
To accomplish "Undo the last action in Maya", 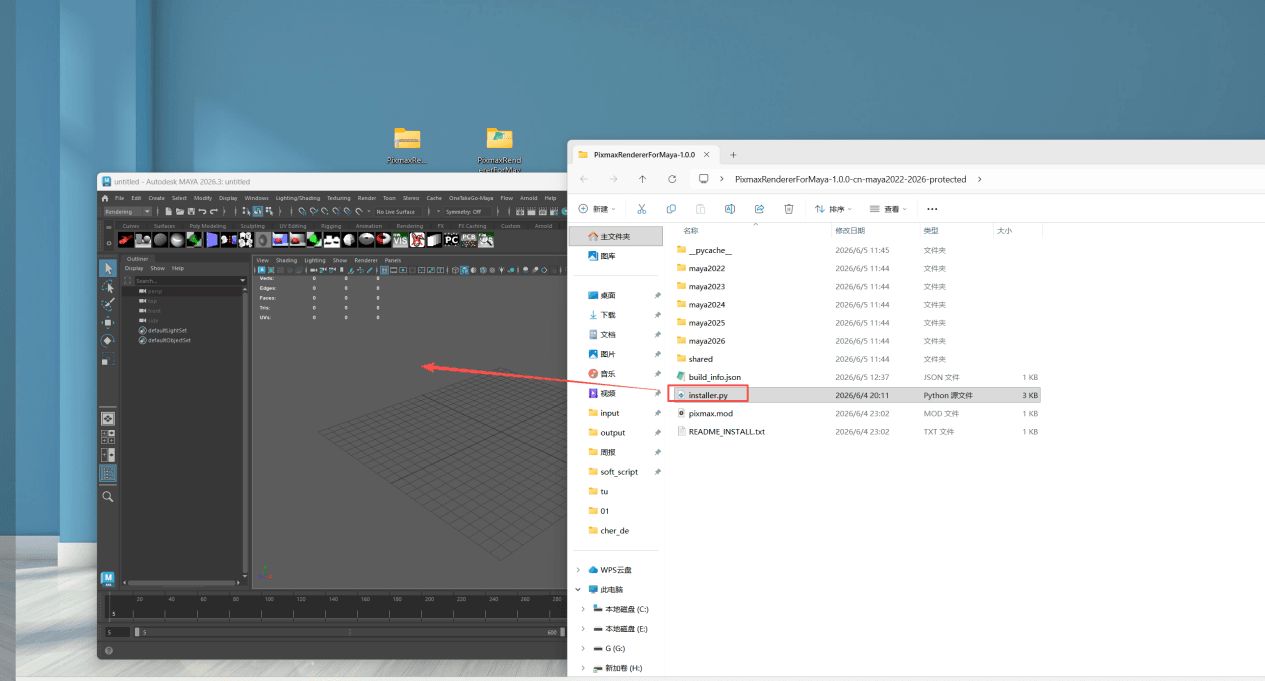I will click(x=202, y=211).
